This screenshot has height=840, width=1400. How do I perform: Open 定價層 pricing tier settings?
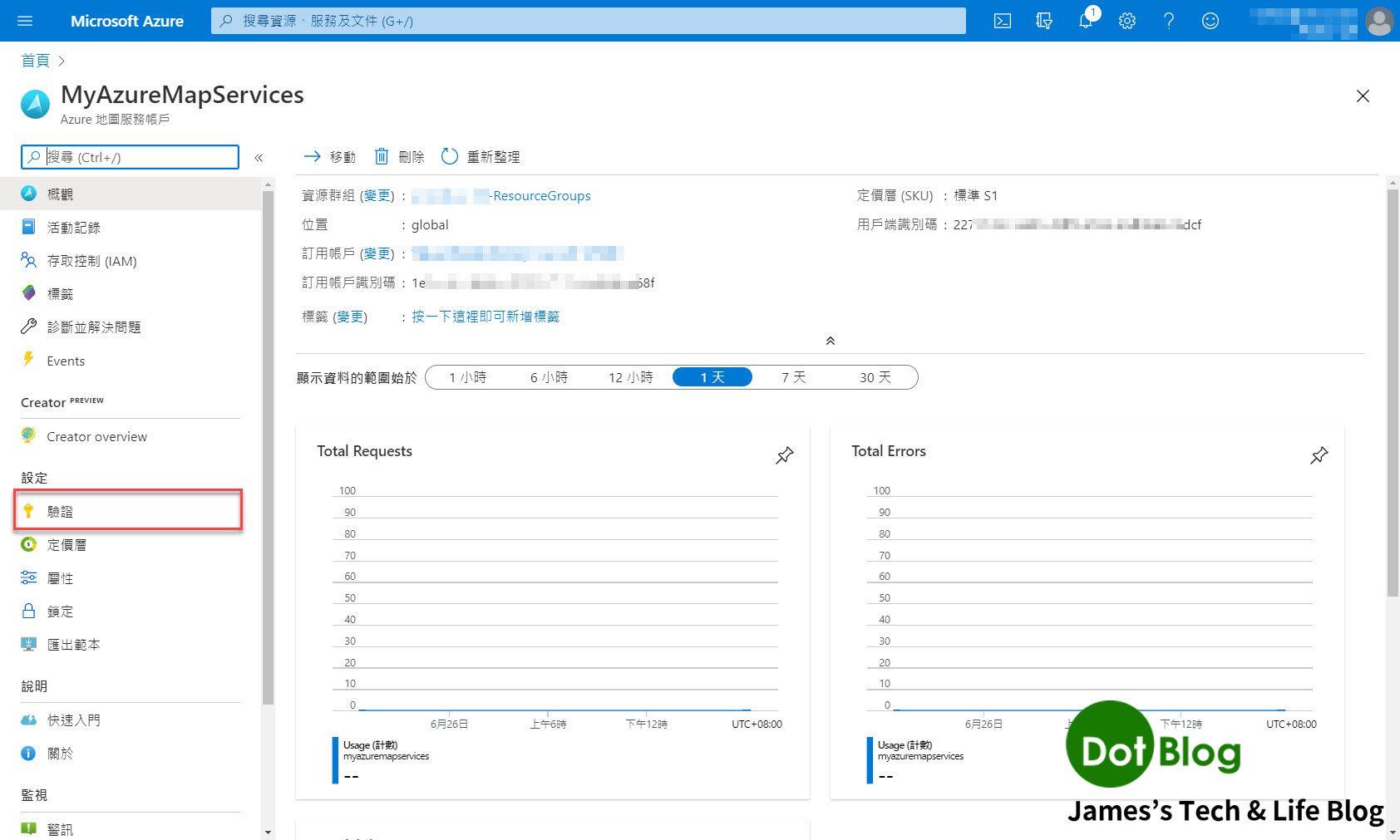(x=67, y=544)
